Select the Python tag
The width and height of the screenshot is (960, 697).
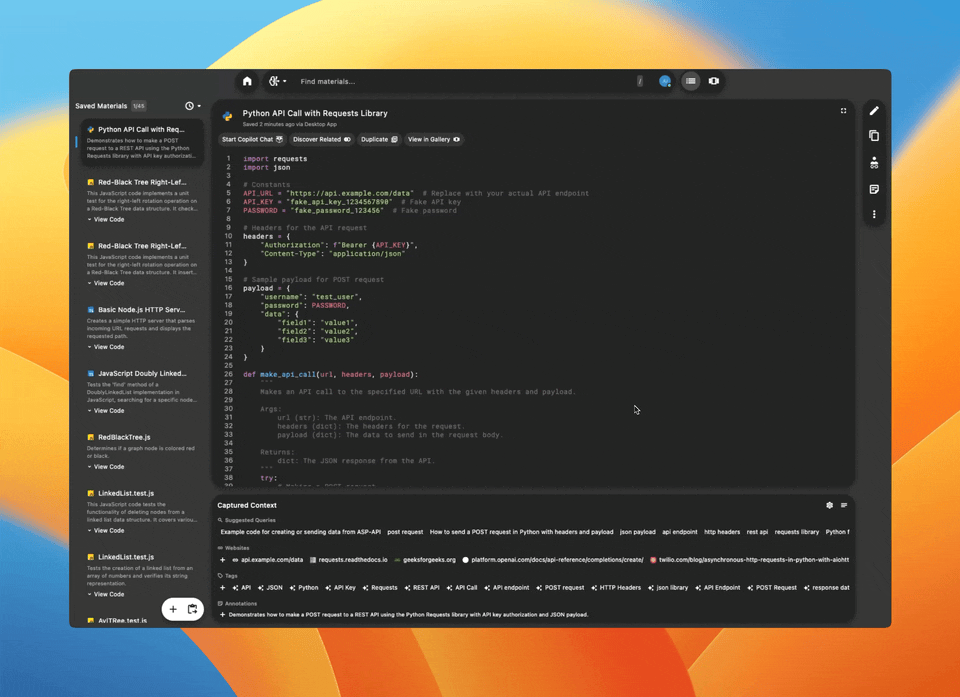(304, 588)
